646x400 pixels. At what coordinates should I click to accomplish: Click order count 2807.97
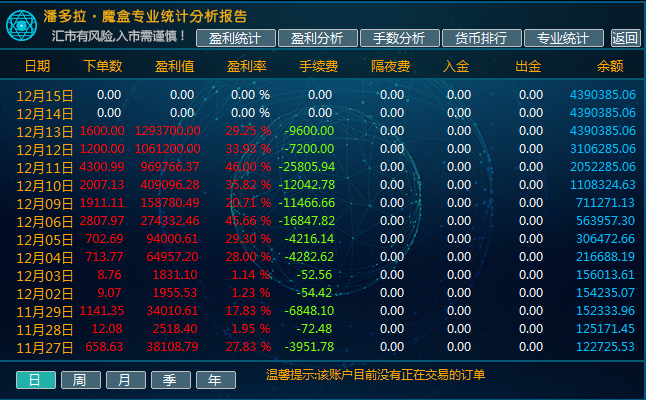click(x=102, y=221)
